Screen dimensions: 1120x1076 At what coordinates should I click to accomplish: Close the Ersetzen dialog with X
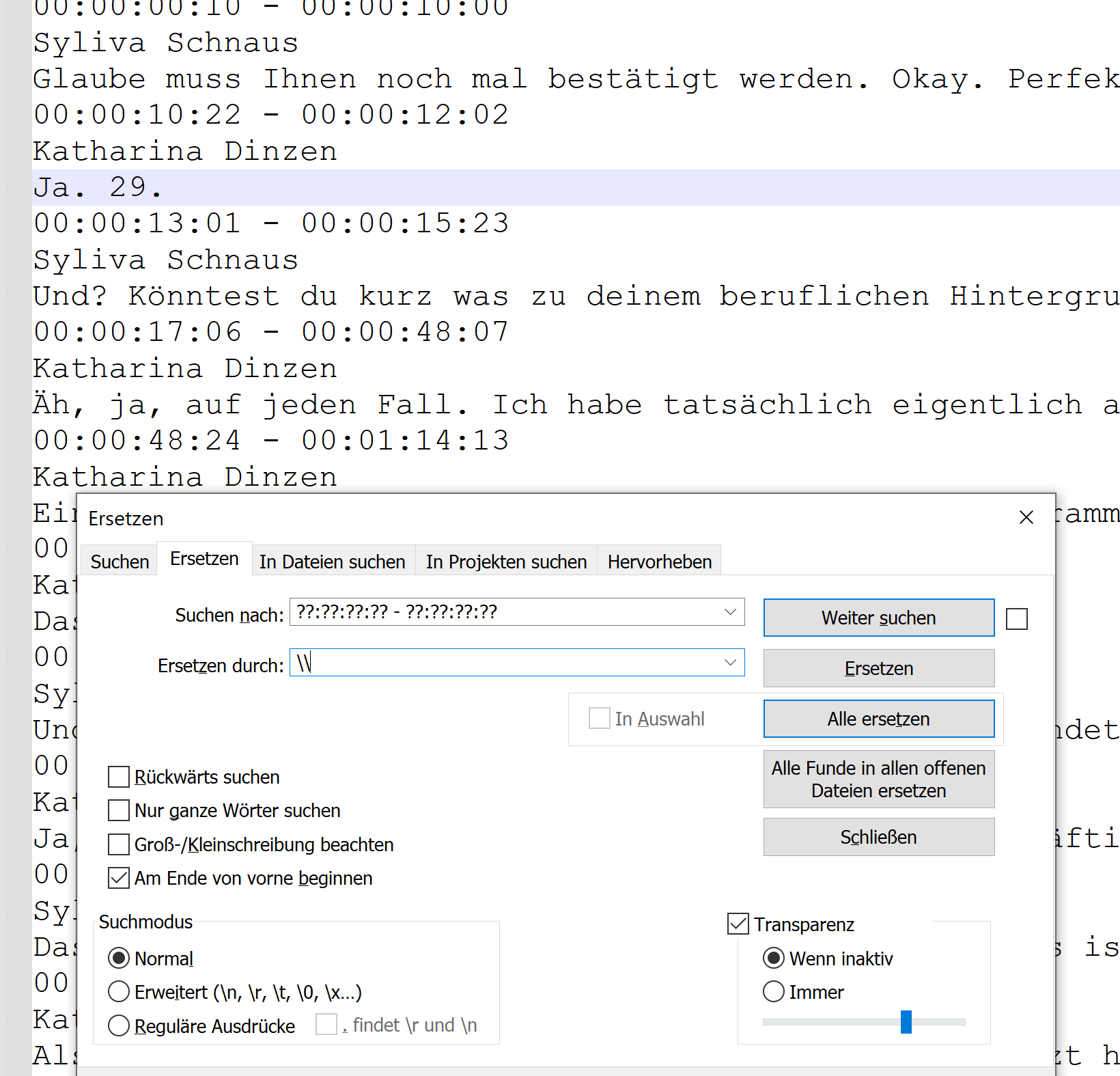1026,518
